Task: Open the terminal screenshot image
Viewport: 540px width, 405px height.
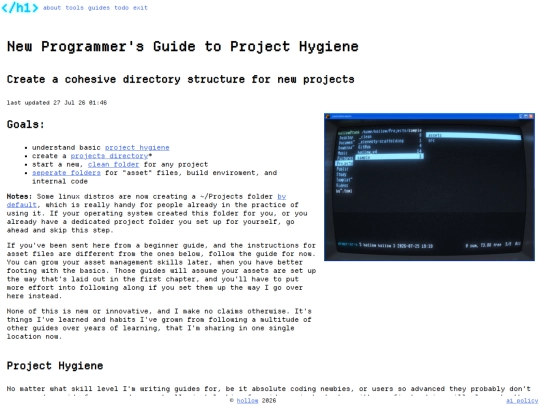Action: 429,187
